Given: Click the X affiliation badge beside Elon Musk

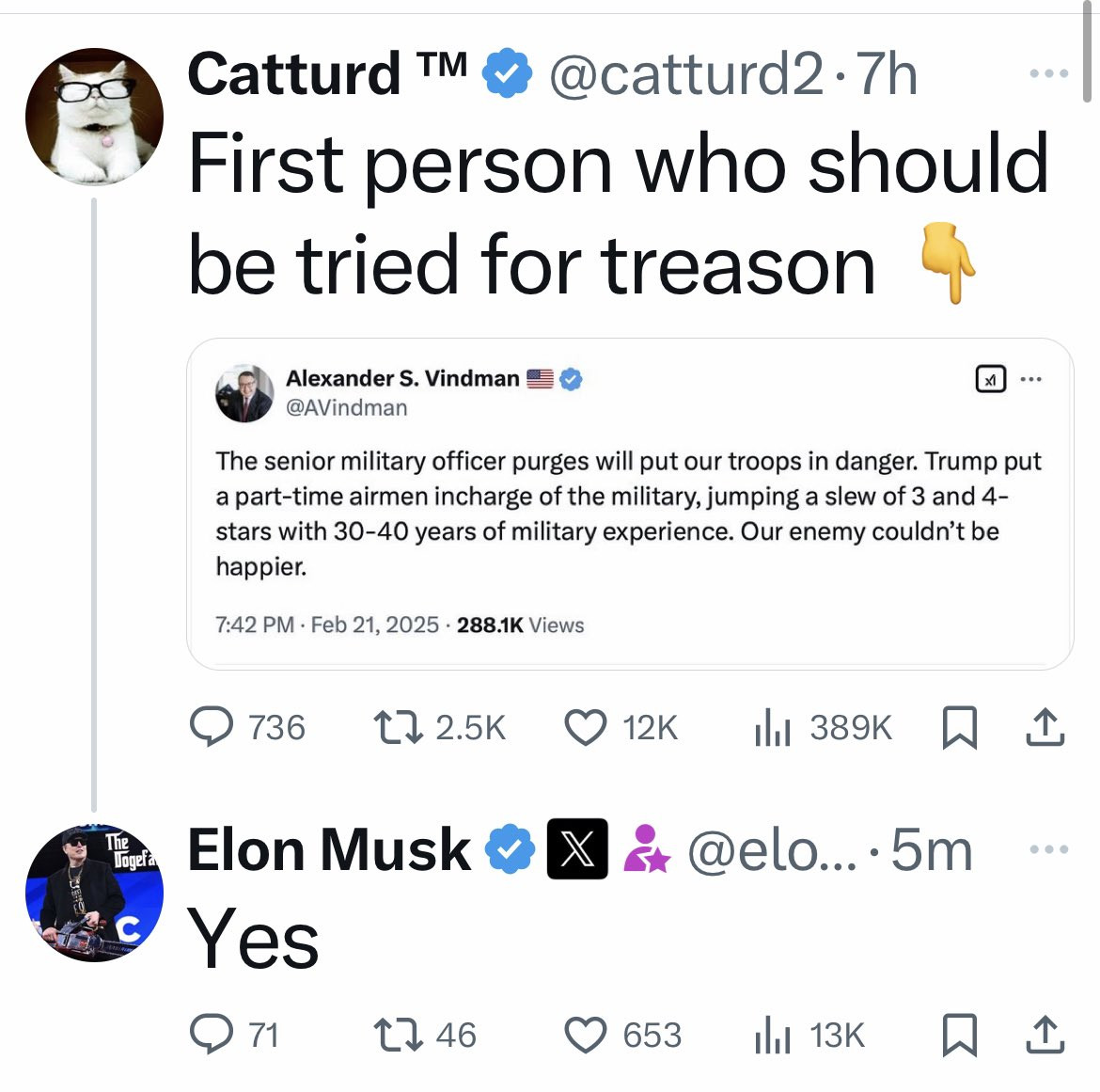Looking at the screenshot, I should [x=577, y=849].
